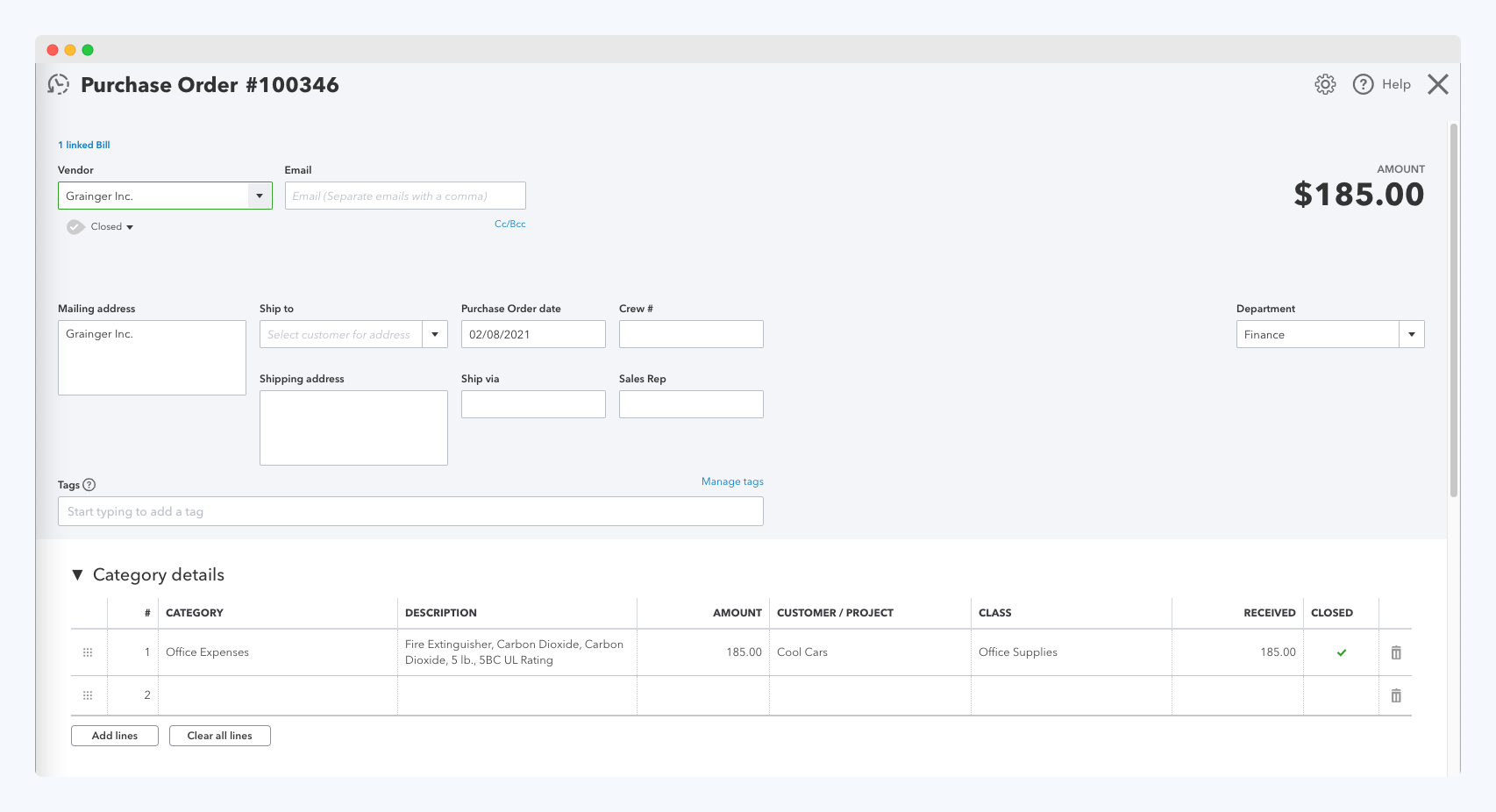This screenshot has width=1496, height=812.
Task: Open the Ship to dropdown arrow
Action: tap(435, 334)
